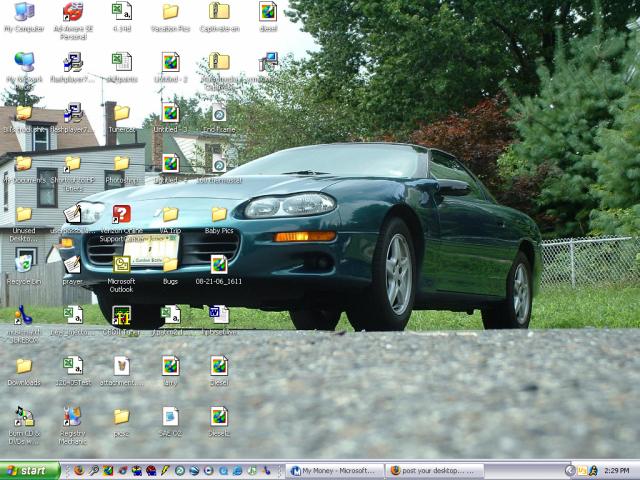This screenshot has height=480, width=640.
Task: Open the VA Trip folder
Action: pyautogui.click(x=170, y=214)
